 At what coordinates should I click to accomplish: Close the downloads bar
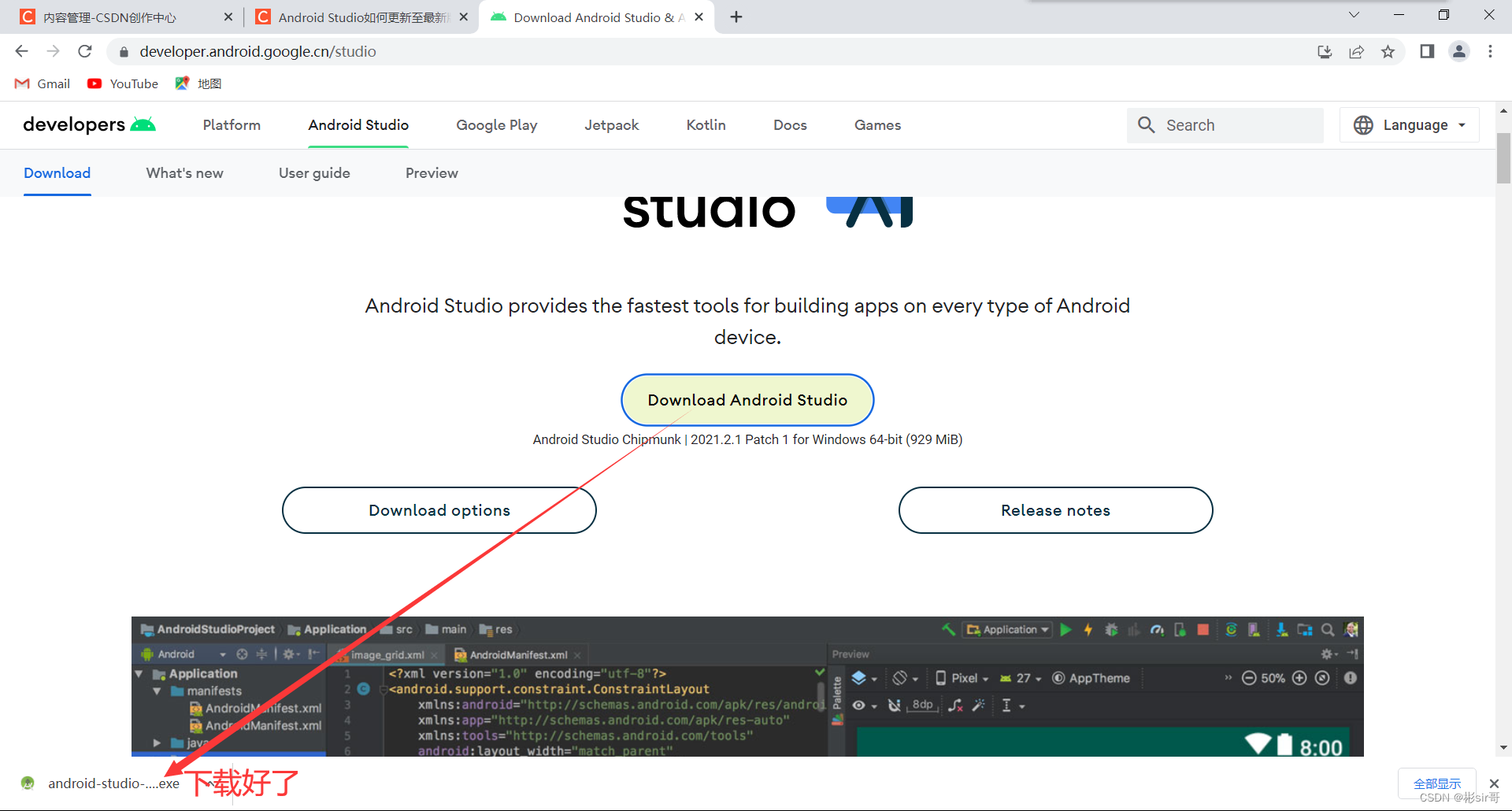(1494, 783)
